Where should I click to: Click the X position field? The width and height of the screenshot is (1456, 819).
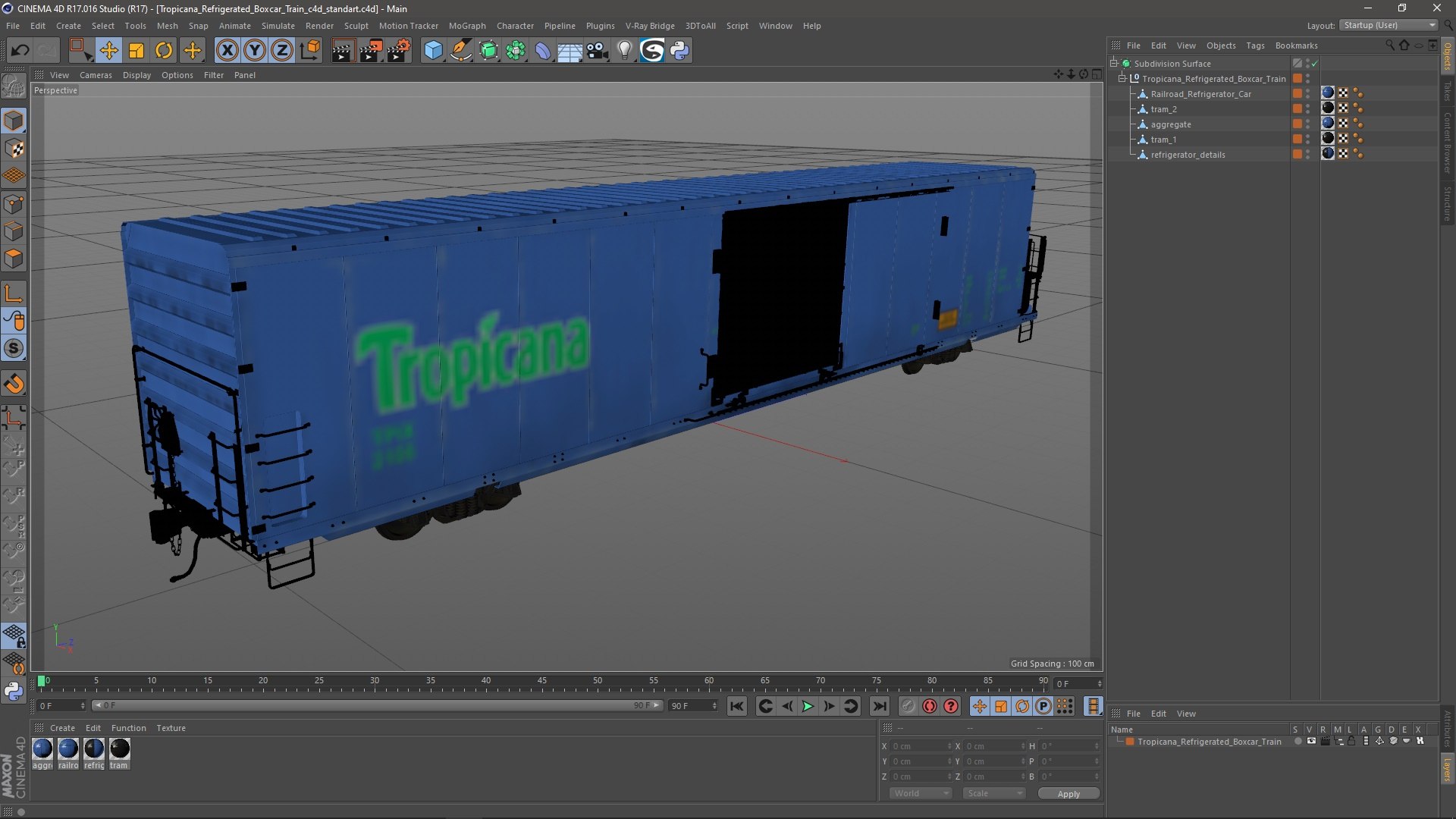pyautogui.click(x=921, y=746)
